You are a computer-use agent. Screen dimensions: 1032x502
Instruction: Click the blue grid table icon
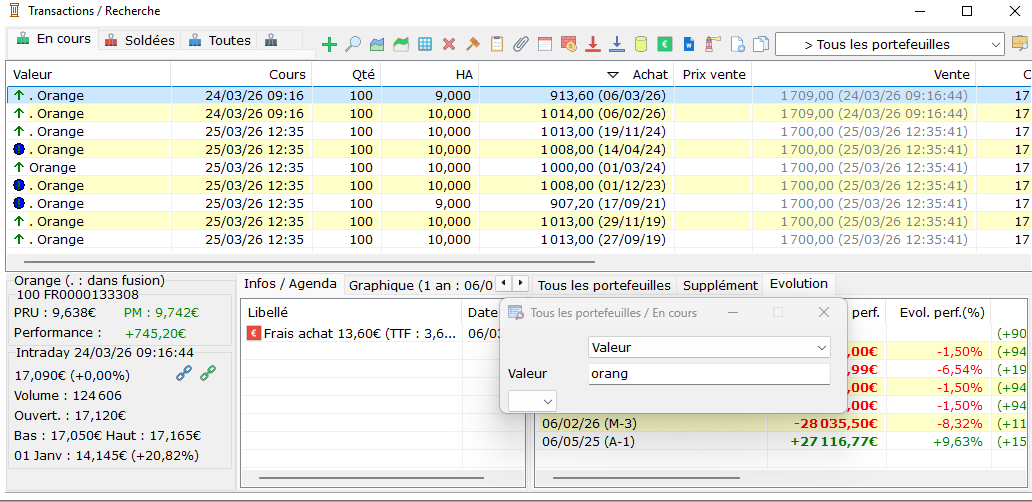click(x=425, y=45)
